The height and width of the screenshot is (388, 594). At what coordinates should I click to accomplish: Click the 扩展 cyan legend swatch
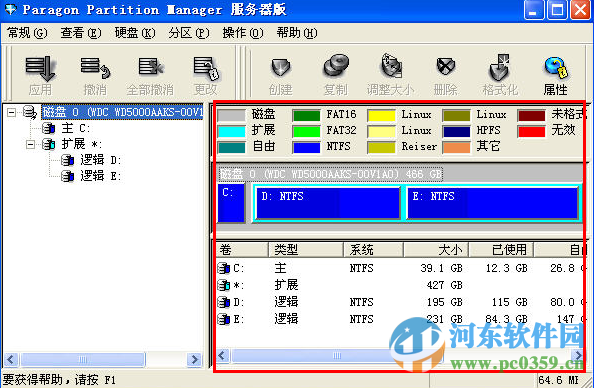231,131
